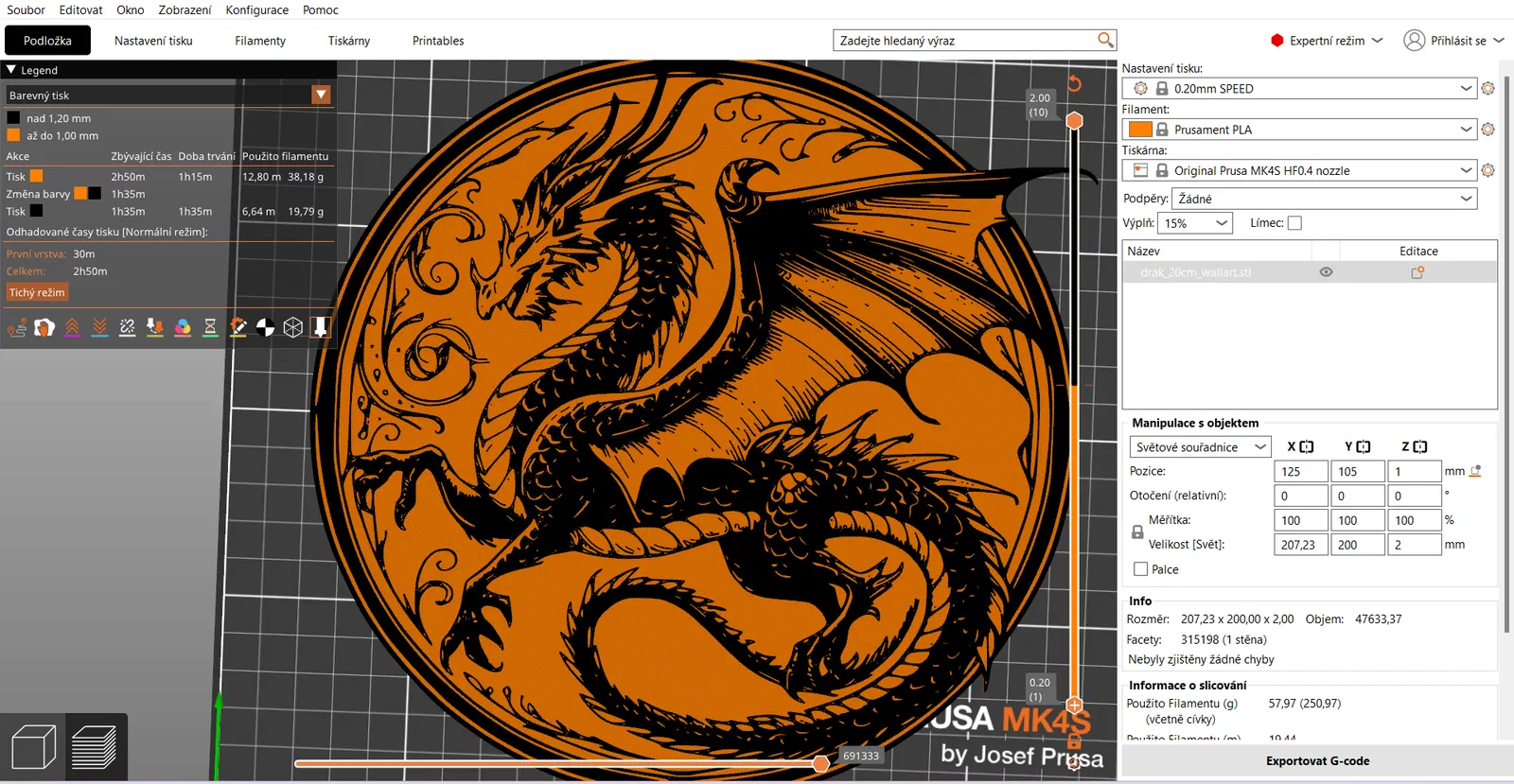Click Y axis mirror icon
The image size is (1514, 784).
coord(1364,446)
